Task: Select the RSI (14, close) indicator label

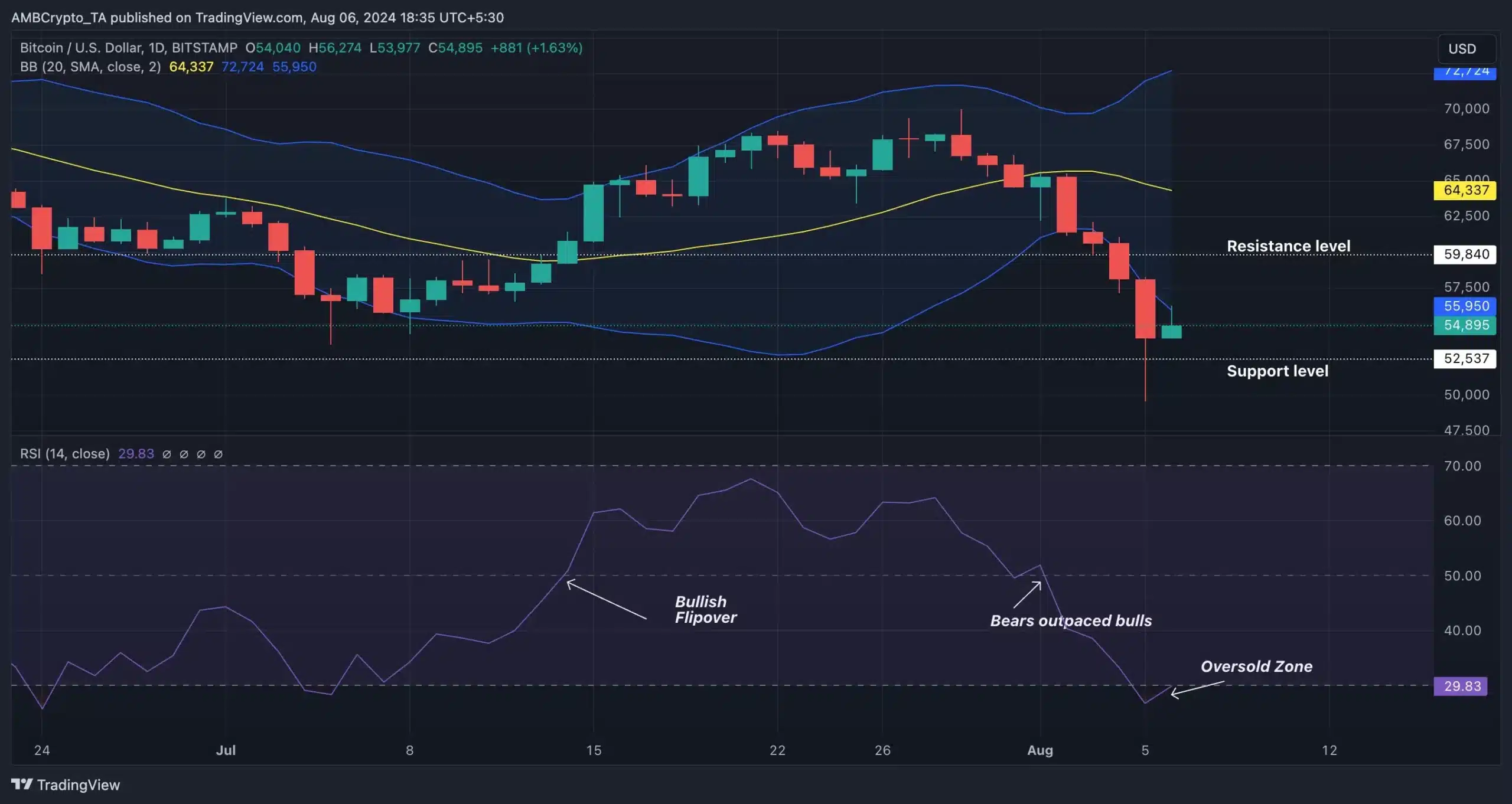Action: (x=65, y=453)
